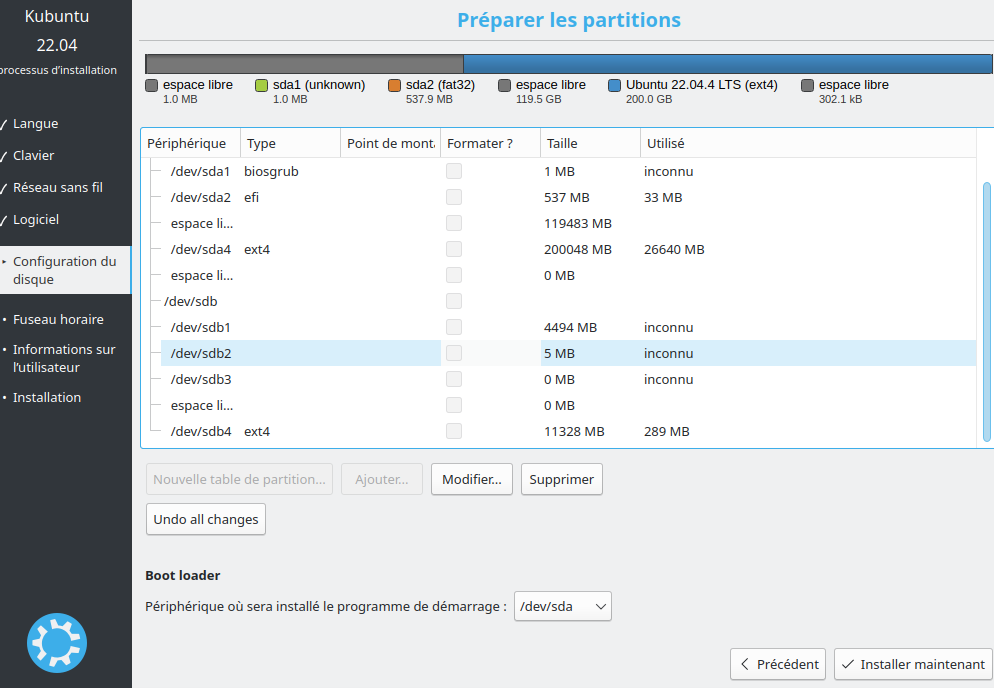Viewport: 994px width, 688px height.
Task: Open the Réseau sans fil step
Action: (x=58, y=188)
